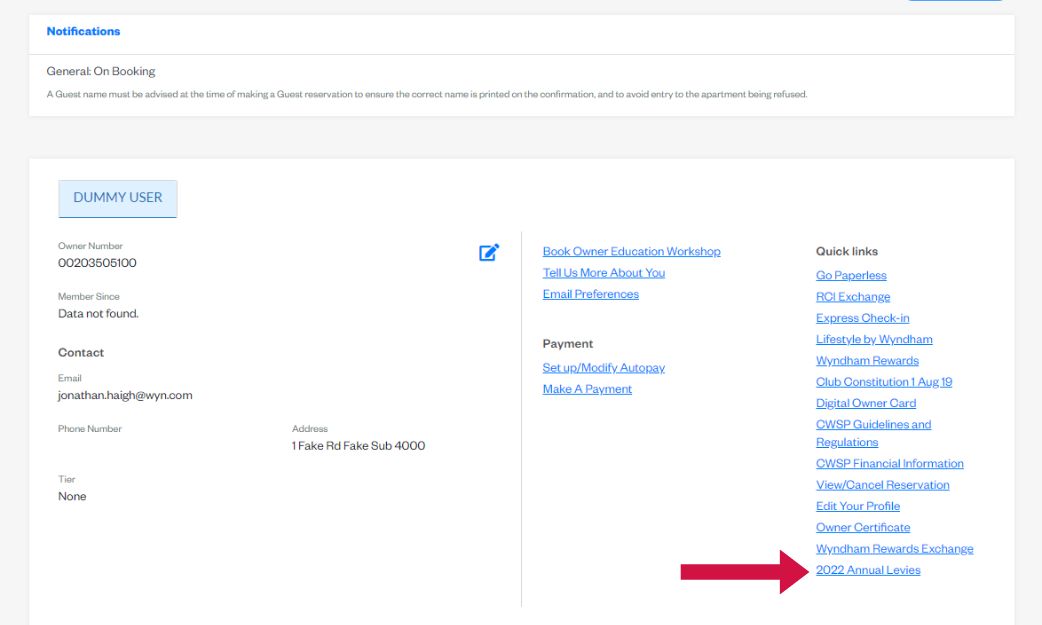Click the Make A Payment link
Image resolution: width=1042 pixels, height=625 pixels.
coord(587,389)
